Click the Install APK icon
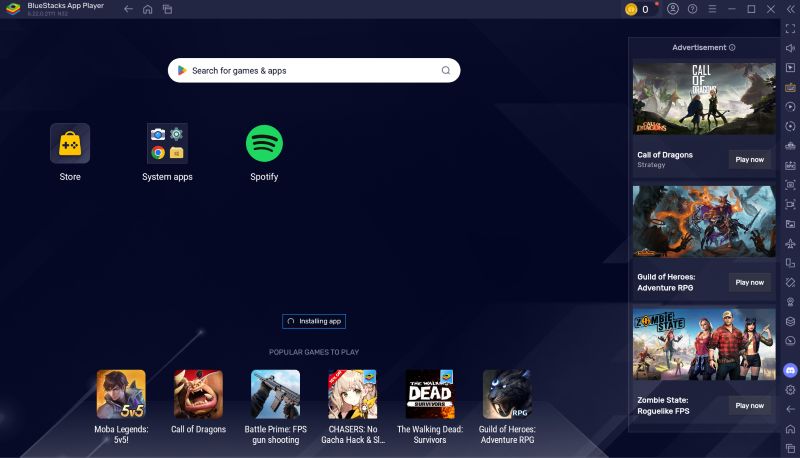This screenshot has height=458, width=800. click(x=790, y=165)
